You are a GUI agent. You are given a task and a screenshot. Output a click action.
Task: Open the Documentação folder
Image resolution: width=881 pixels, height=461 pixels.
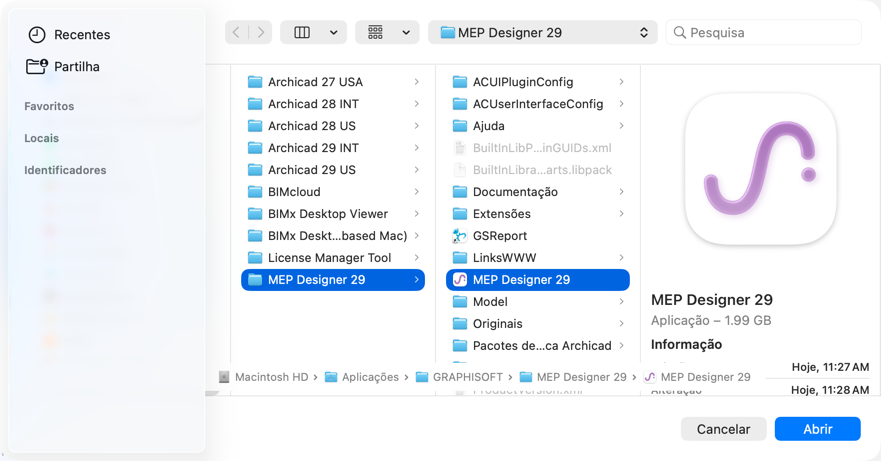point(538,192)
